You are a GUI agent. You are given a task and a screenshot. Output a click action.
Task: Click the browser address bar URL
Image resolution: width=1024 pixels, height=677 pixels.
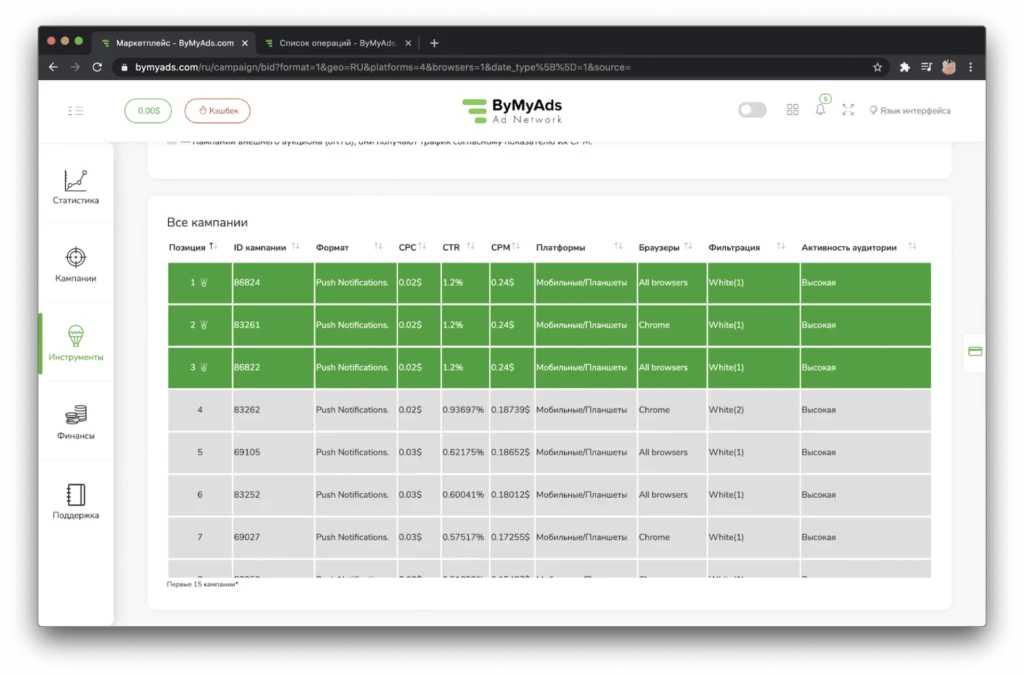[x=383, y=67]
